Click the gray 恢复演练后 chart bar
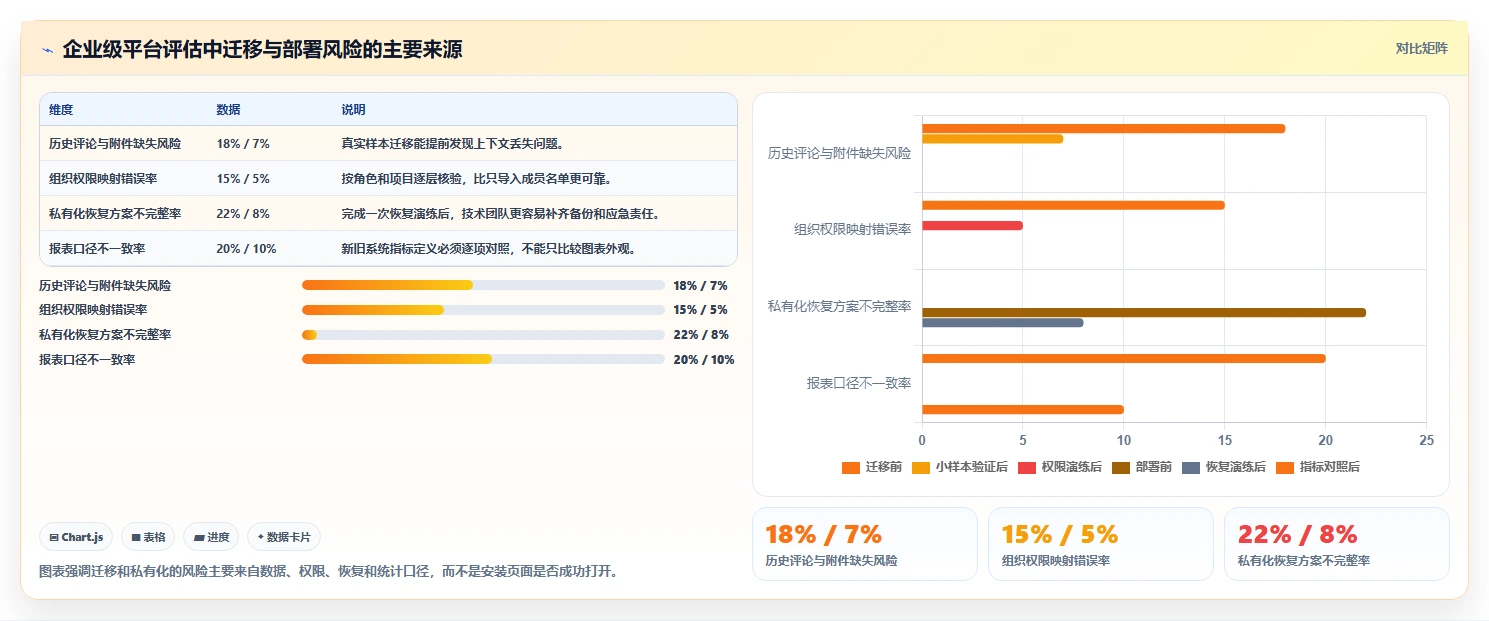Screen dimensions: 1489x621 1002,323
